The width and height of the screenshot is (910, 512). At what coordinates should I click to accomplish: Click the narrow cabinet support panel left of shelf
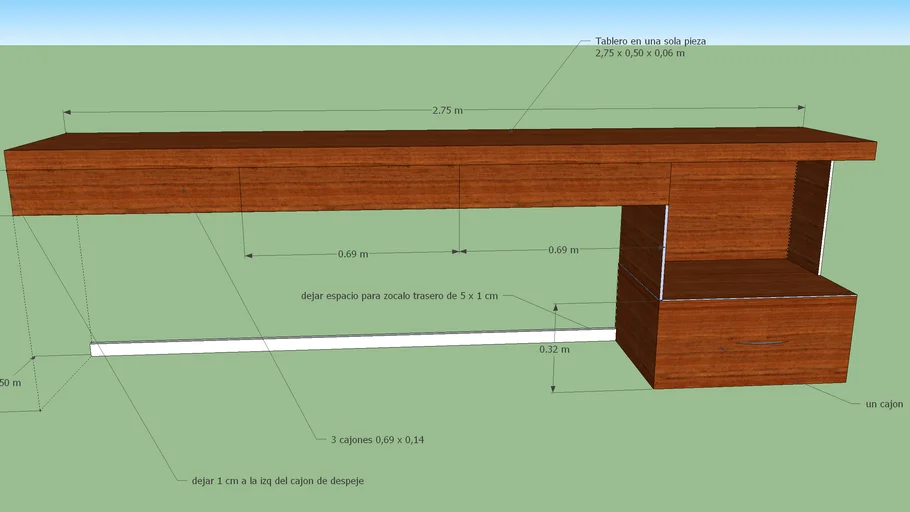coord(640,300)
